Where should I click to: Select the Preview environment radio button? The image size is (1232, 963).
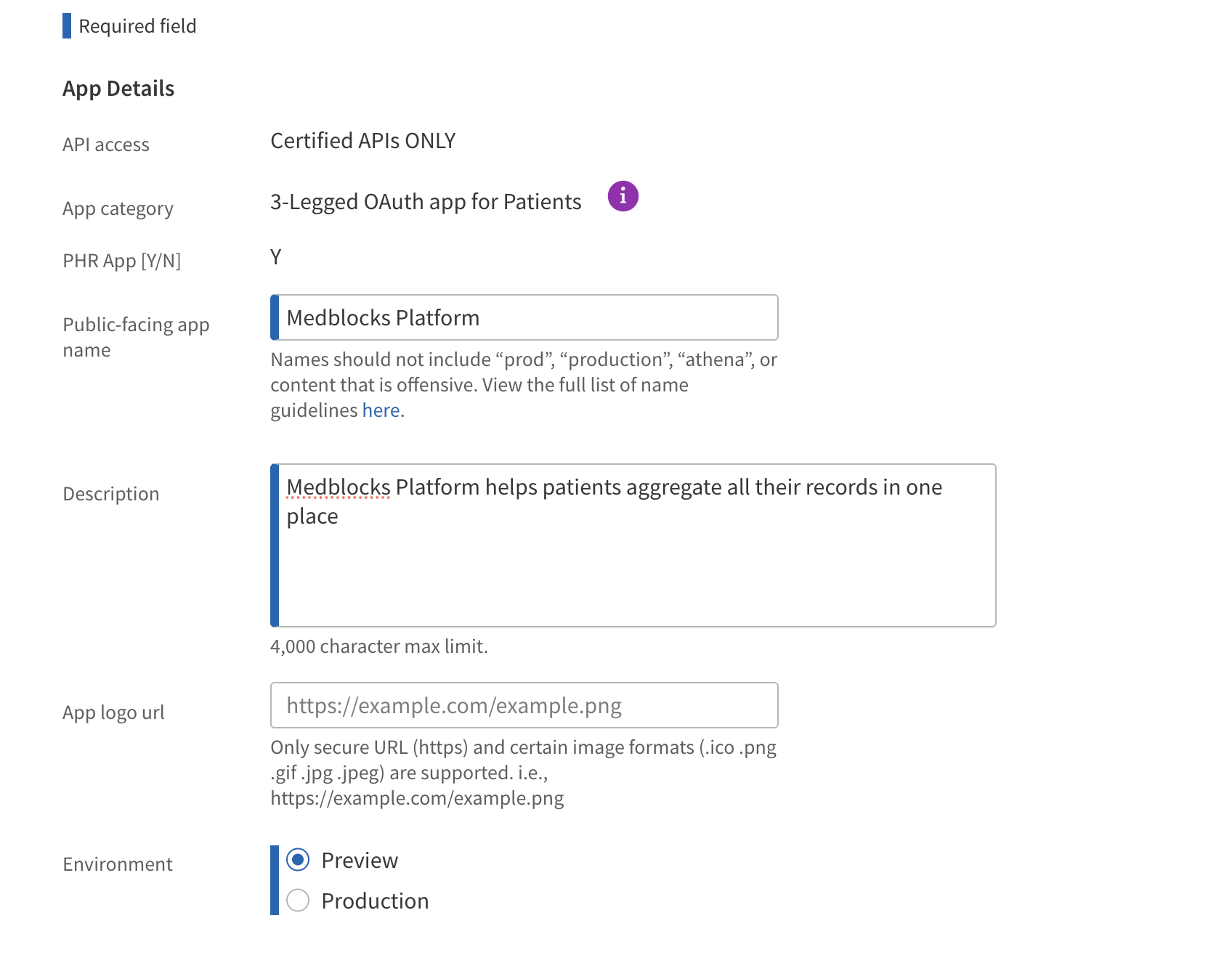coord(298,860)
